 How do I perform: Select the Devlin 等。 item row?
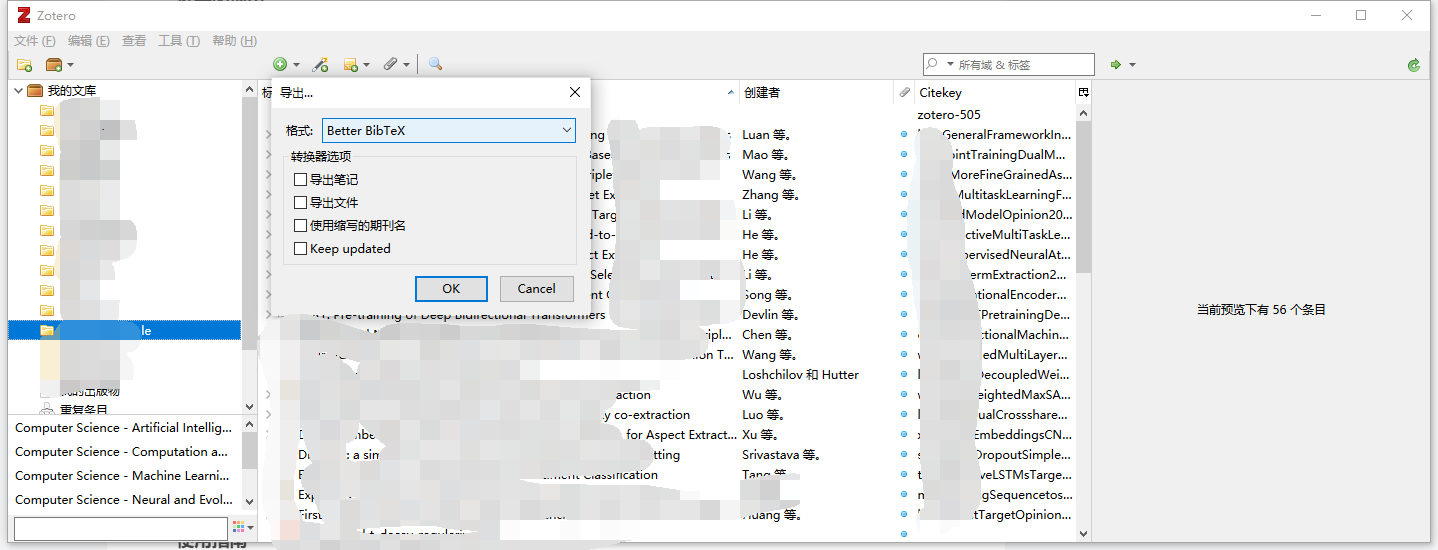[668, 315]
